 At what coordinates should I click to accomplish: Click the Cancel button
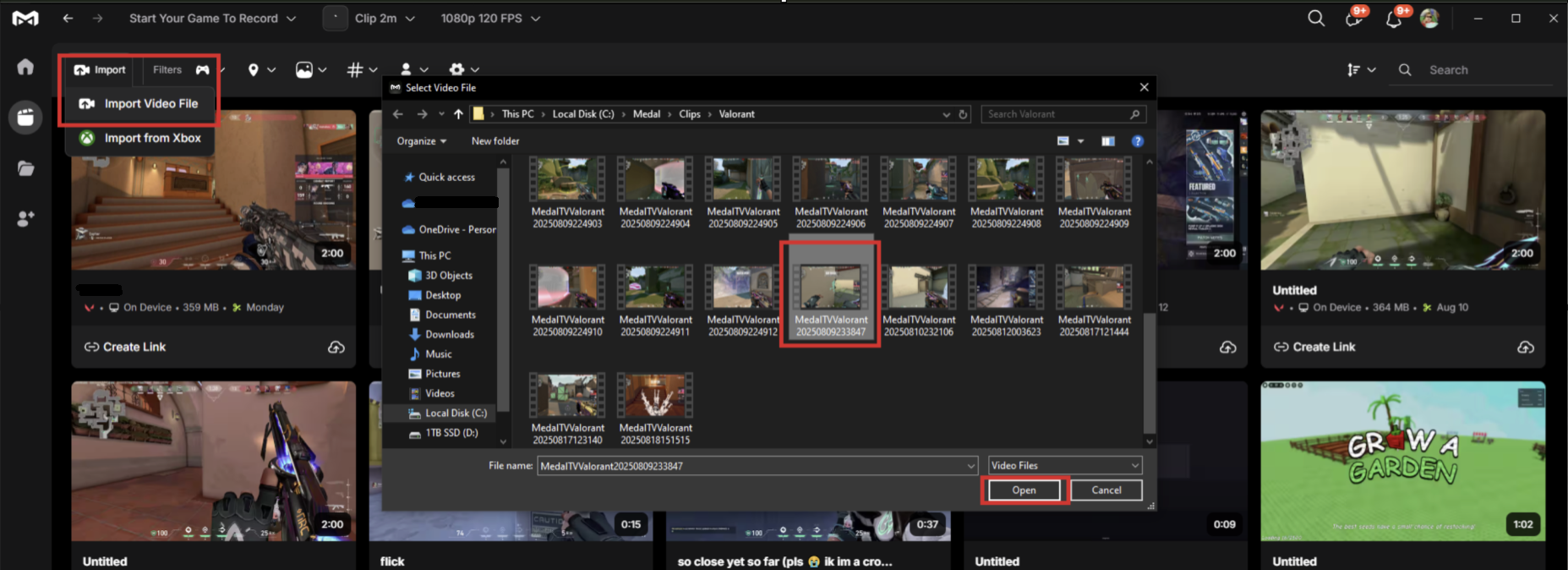[x=1106, y=491]
